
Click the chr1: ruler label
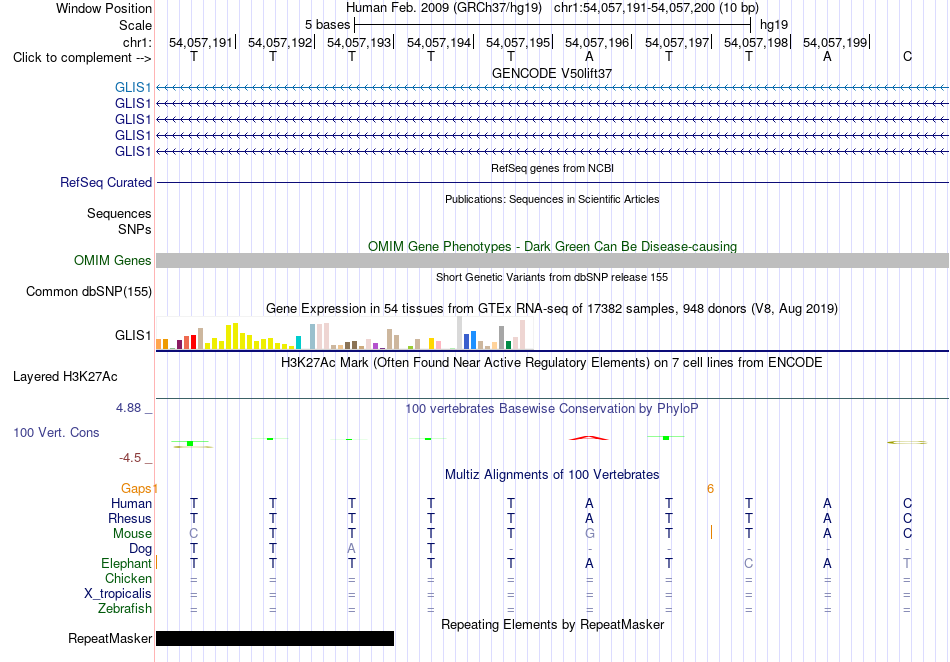point(137,42)
